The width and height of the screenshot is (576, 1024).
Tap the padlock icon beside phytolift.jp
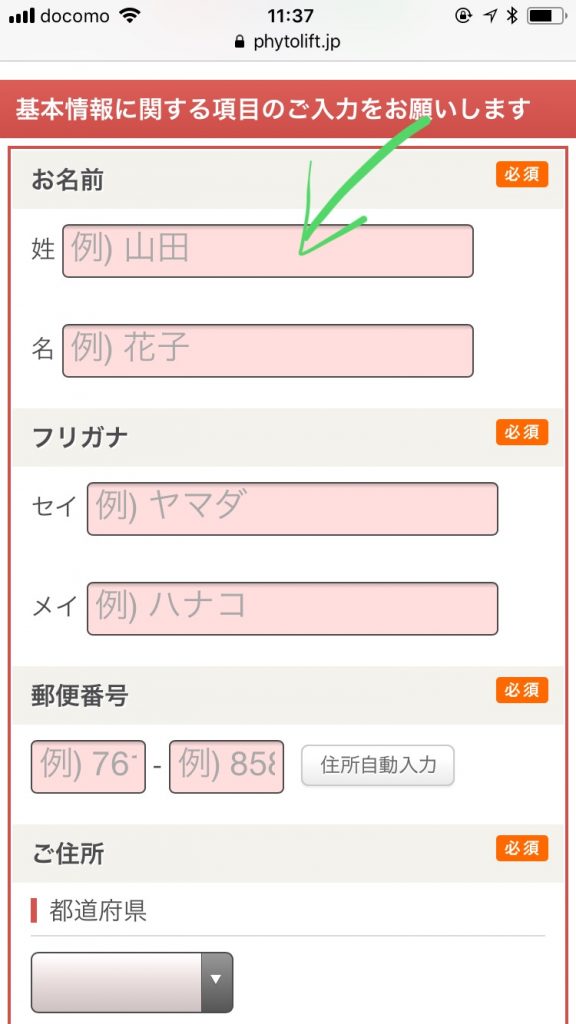239,42
